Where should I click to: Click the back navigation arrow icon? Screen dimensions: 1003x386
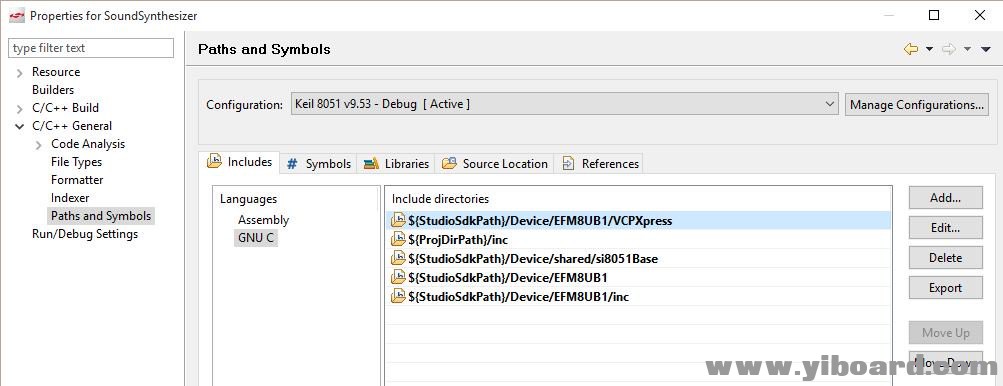click(x=911, y=49)
